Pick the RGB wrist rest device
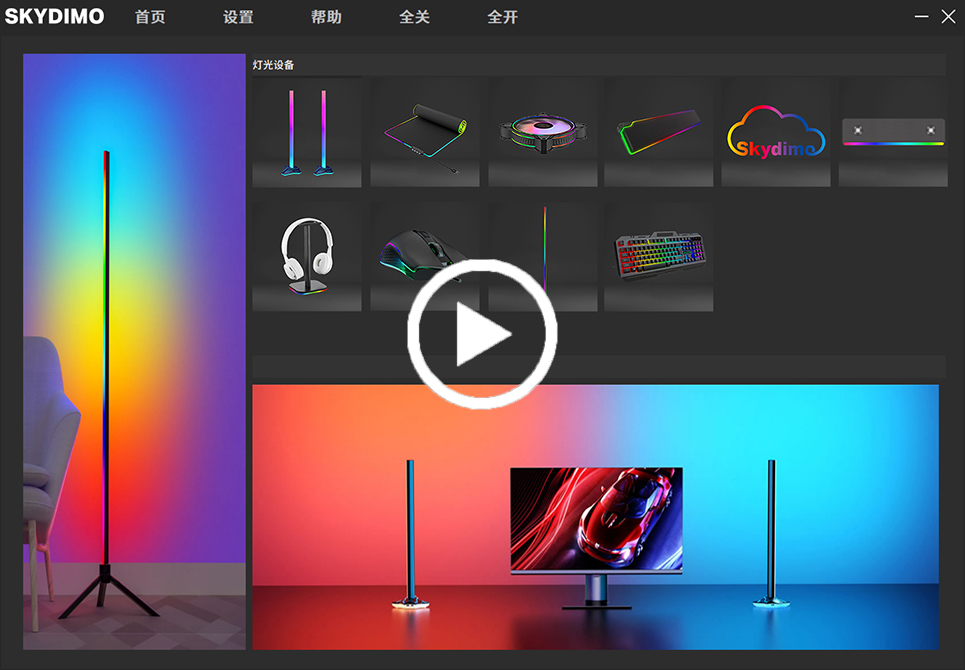The image size is (965, 670). click(659, 132)
